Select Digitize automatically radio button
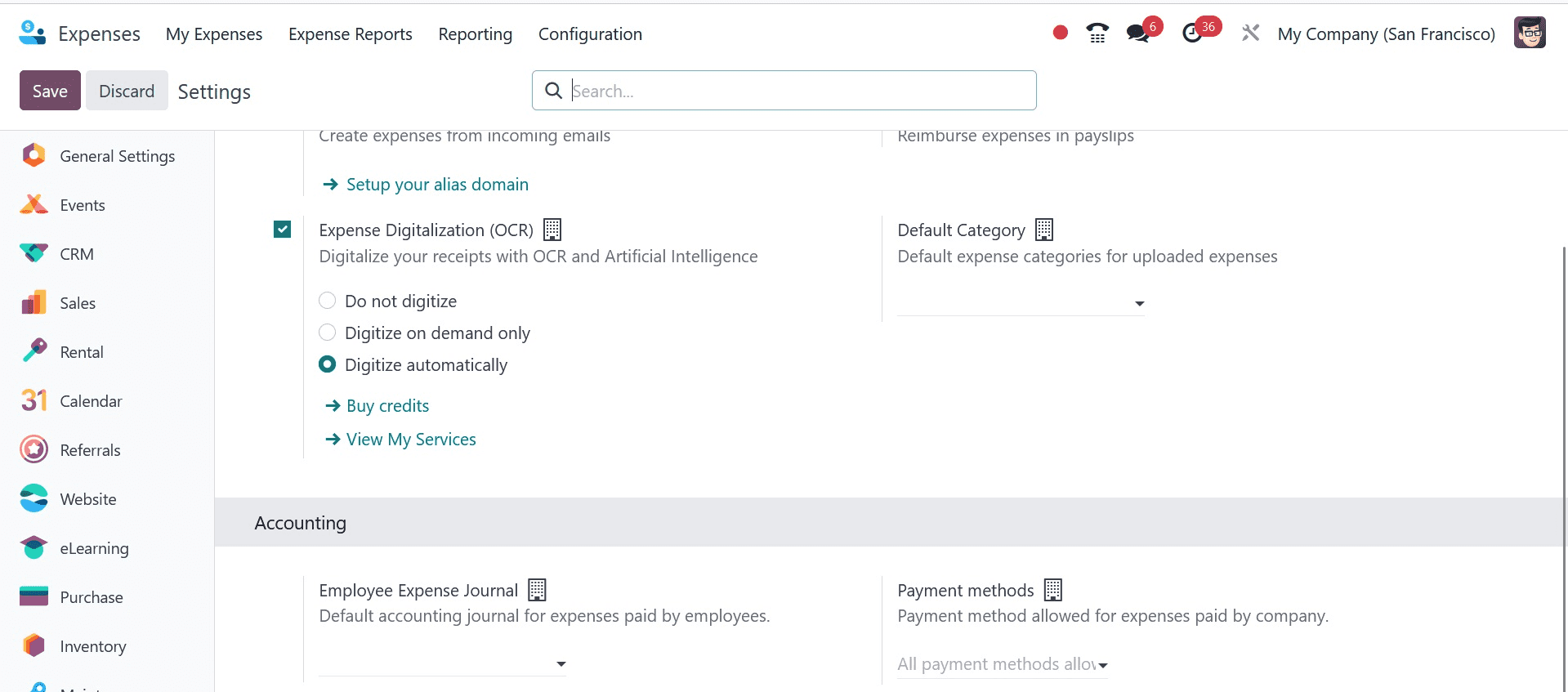 click(327, 364)
